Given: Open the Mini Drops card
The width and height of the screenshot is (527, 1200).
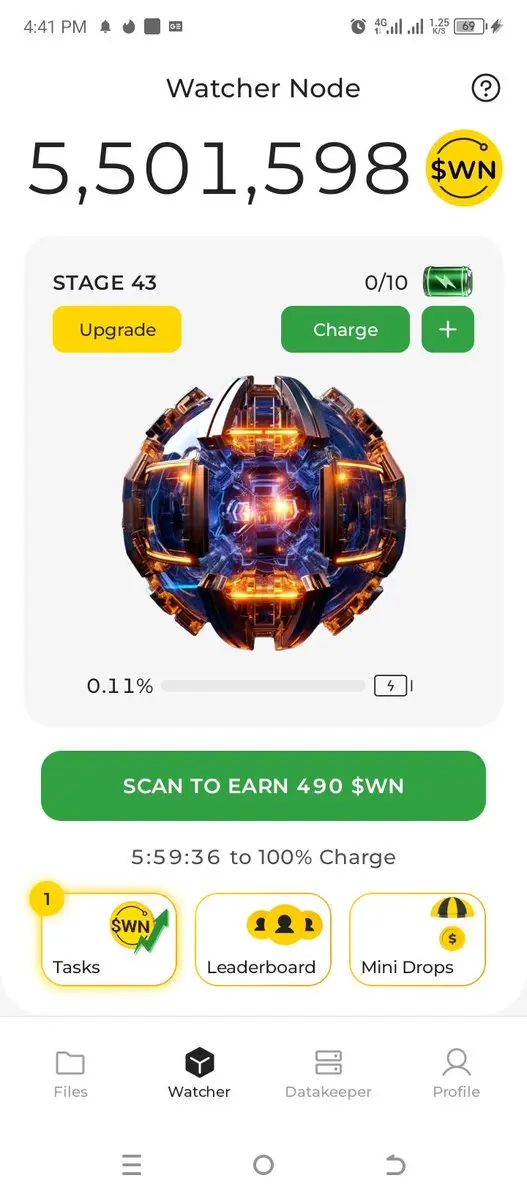Looking at the screenshot, I should pos(417,939).
